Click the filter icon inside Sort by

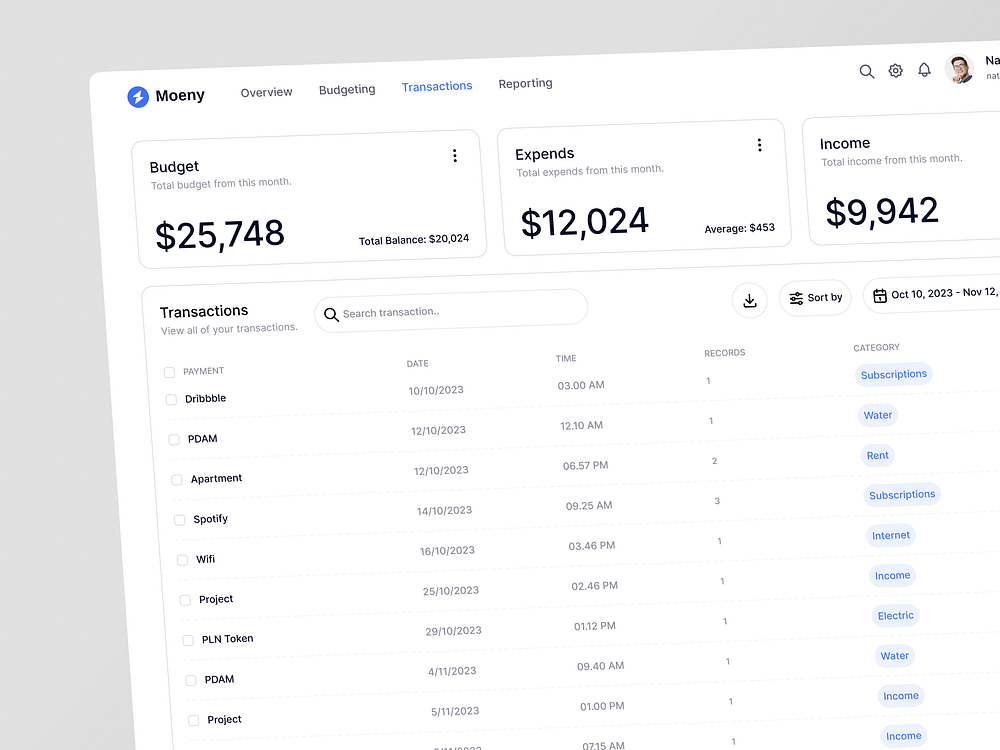click(797, 297)
